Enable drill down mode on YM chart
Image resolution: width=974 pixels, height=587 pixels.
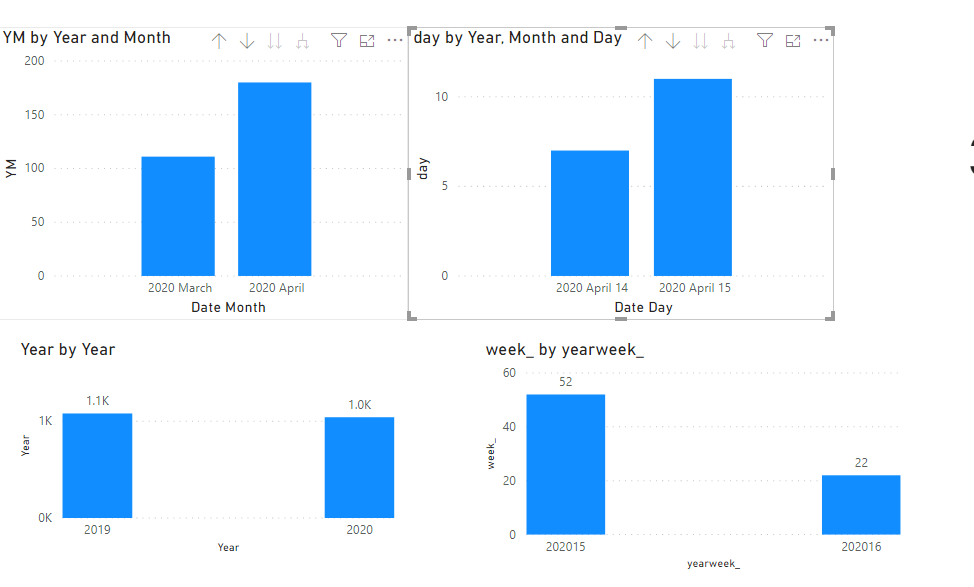pyautogui.click(x=247, y=41)
